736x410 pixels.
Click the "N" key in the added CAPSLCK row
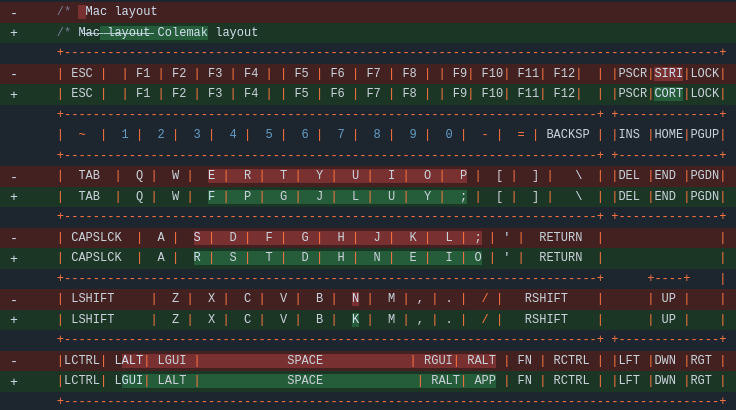377,257
